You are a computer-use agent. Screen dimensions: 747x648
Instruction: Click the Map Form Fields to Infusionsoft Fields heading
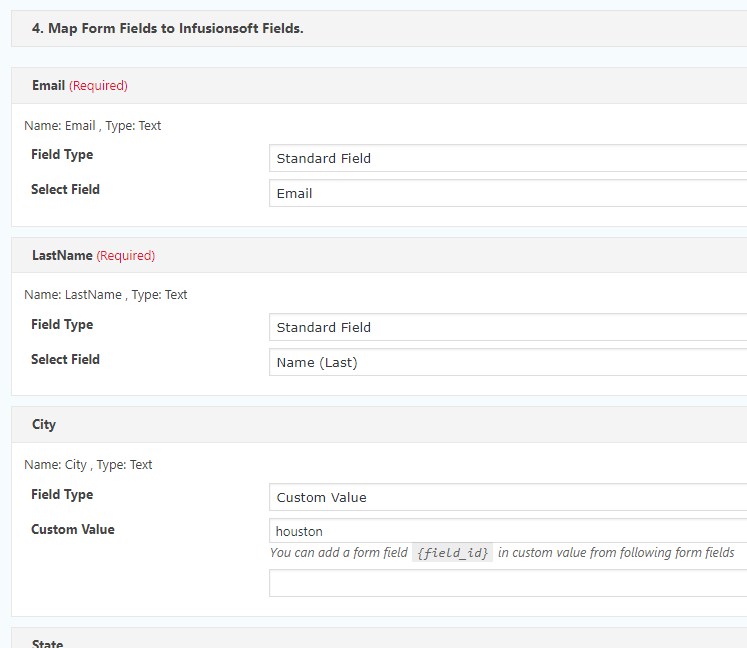167,29
